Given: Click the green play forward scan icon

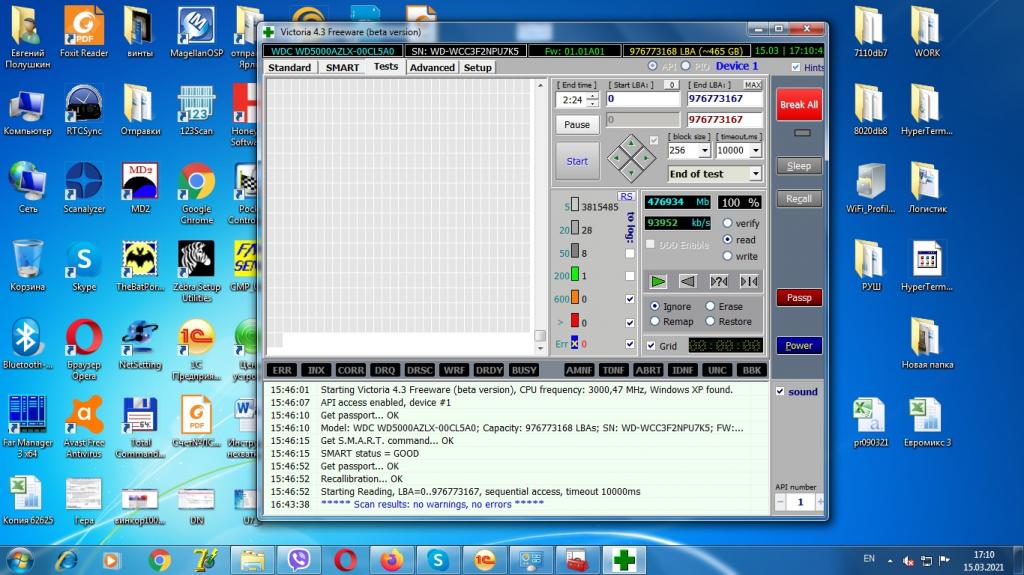Looking at the screenshot, I should click(658, 282).
